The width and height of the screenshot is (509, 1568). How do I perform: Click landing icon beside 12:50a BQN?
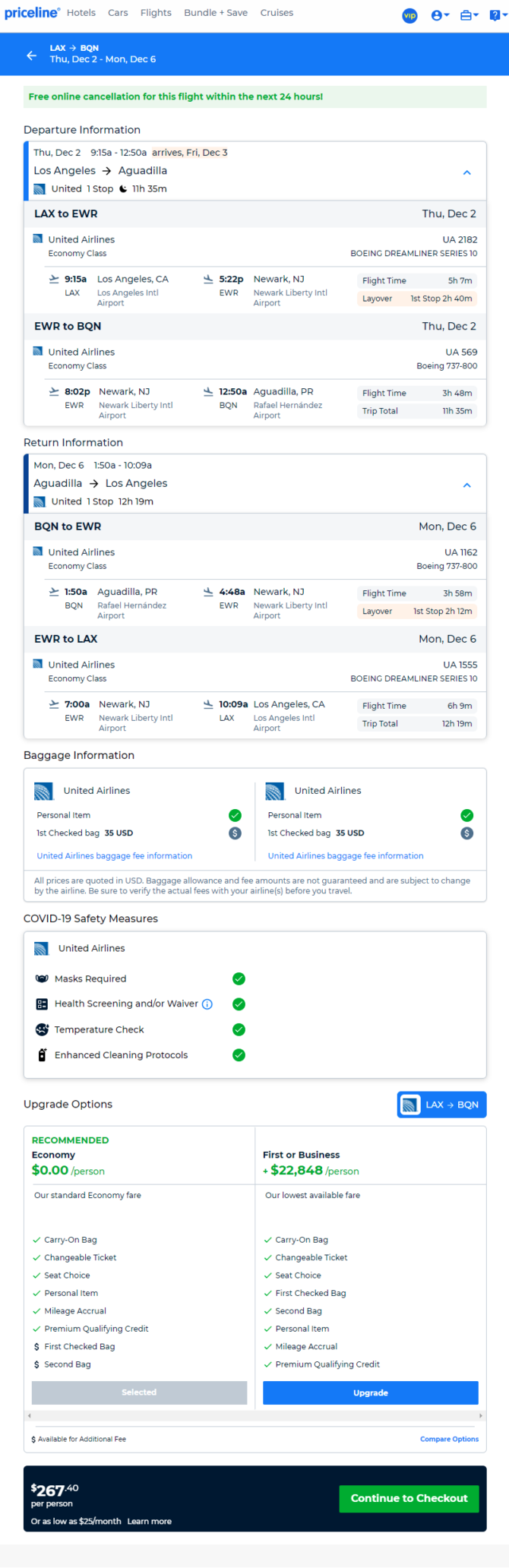[x=208, y=392]
